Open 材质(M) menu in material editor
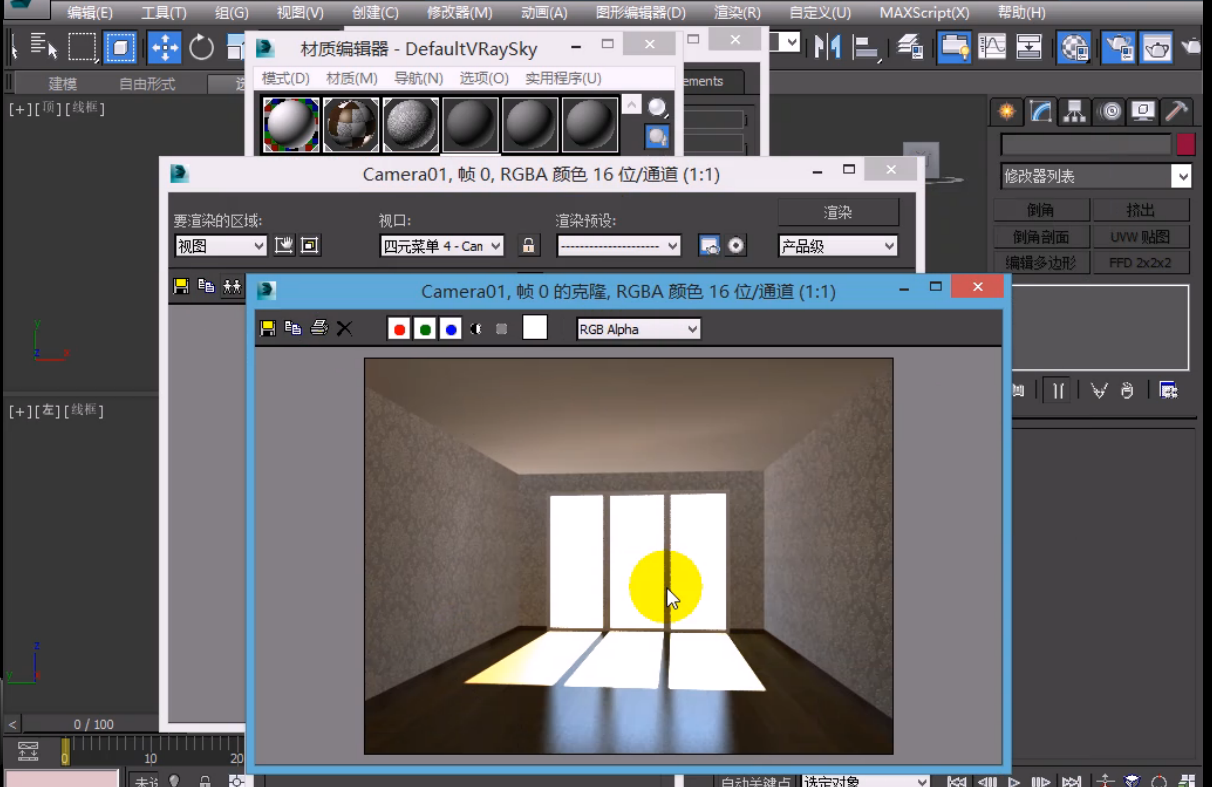The width and height of the screenshot is (1212, 787). 351,78
